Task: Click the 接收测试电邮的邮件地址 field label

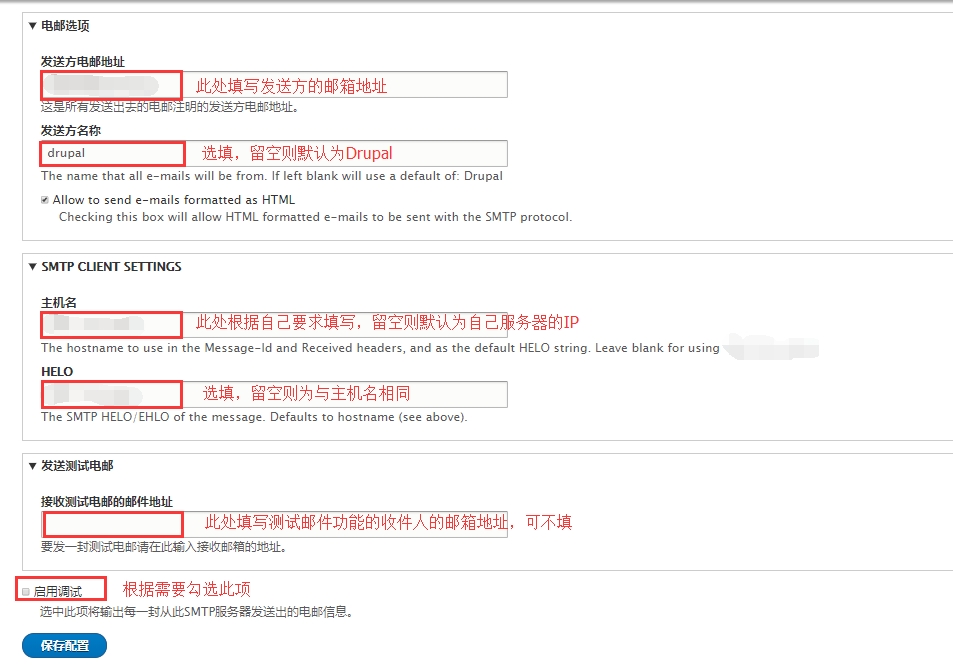Action: pos(107,501)
